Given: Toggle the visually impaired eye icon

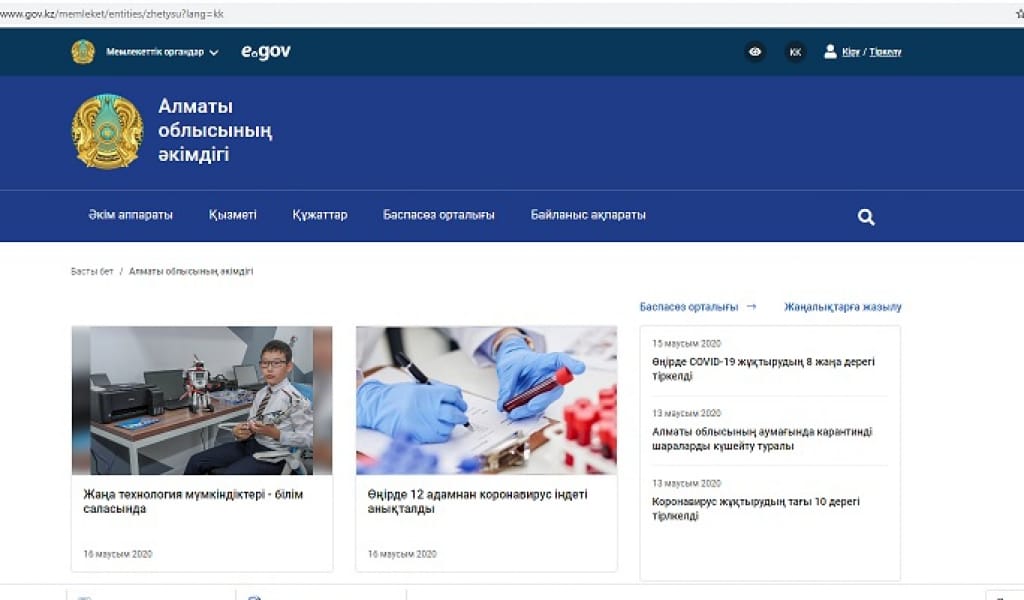Looking at the screenshot, I should (756, 51).
